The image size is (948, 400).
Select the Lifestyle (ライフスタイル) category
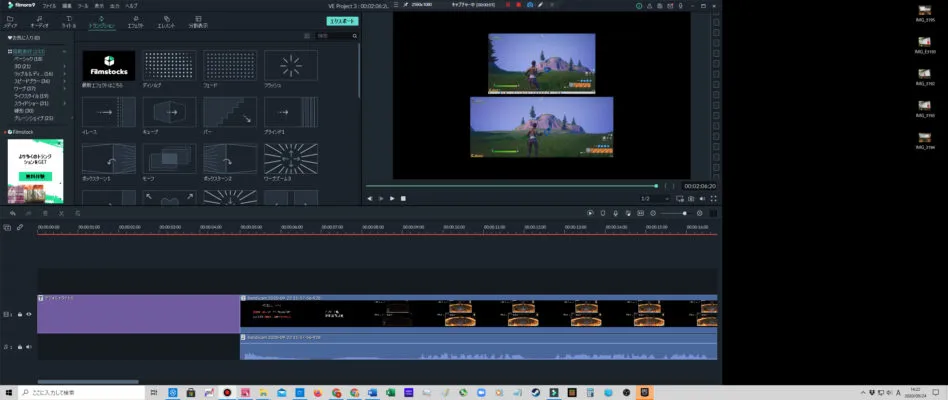point(31,95)
